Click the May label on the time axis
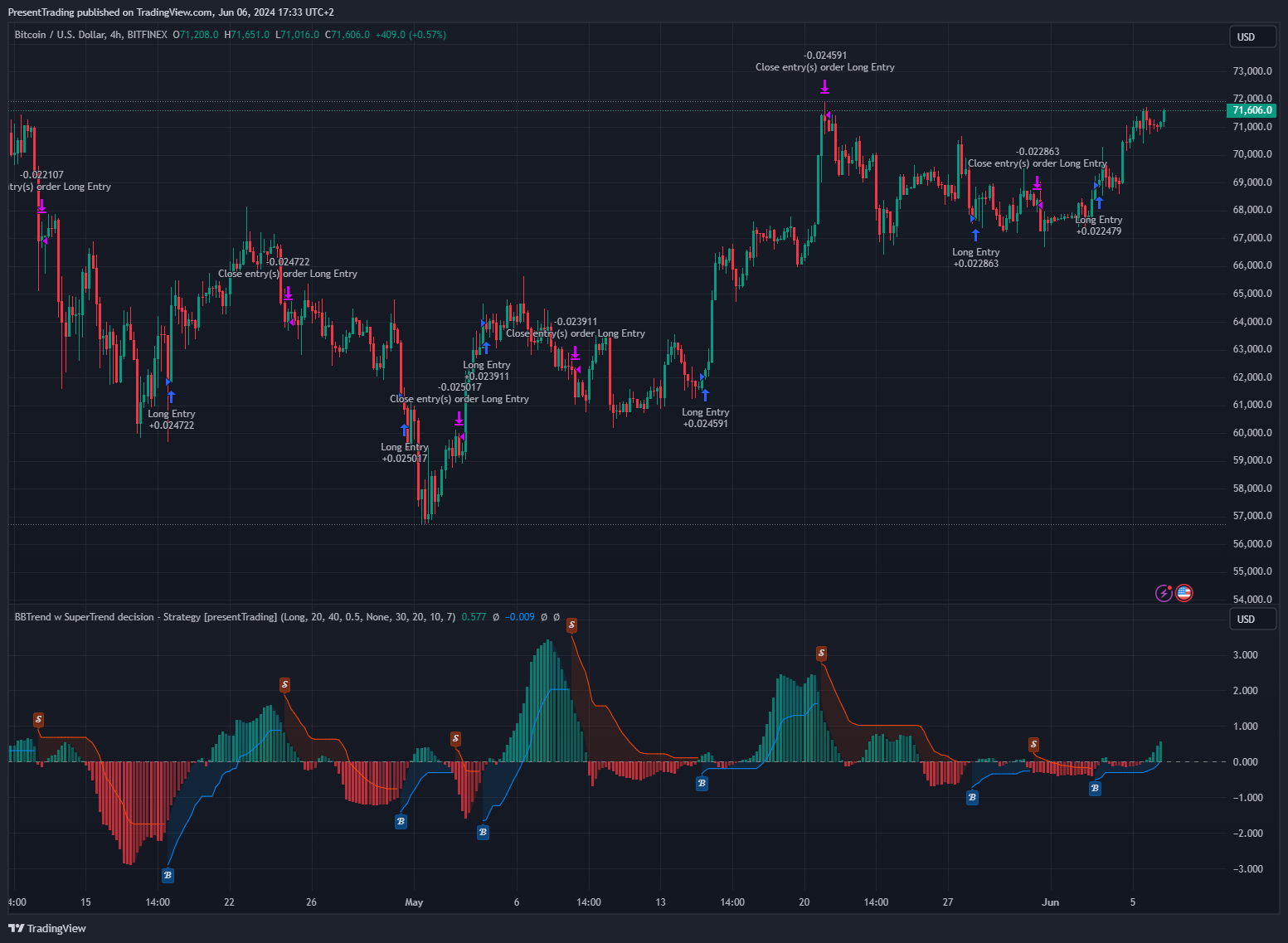Viewport: 1288px width, 943px height. pos(414,902)
